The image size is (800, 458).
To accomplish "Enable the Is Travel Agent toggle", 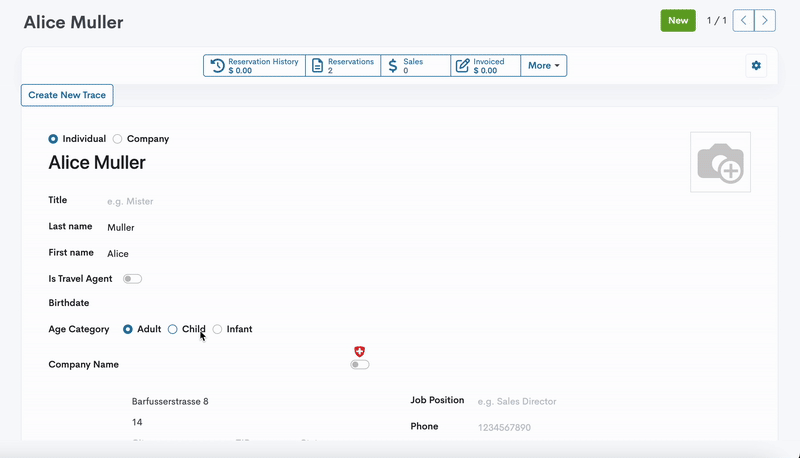I will (132, 279).
